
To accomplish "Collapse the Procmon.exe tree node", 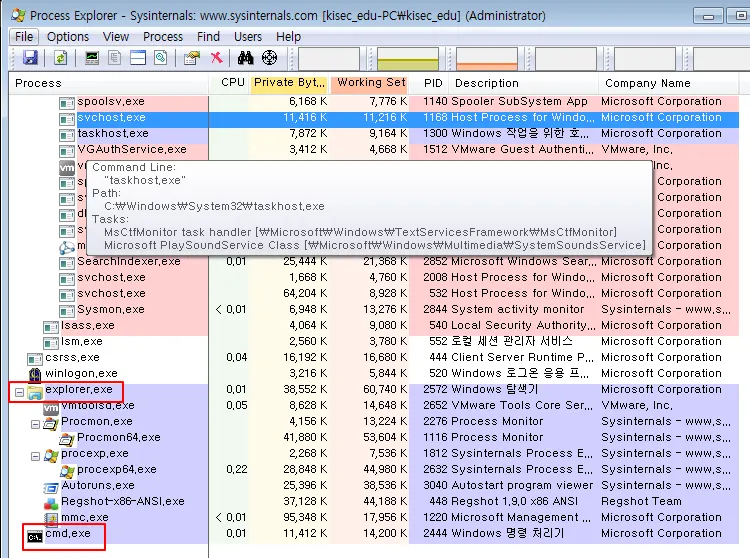I will pos(35,423).
